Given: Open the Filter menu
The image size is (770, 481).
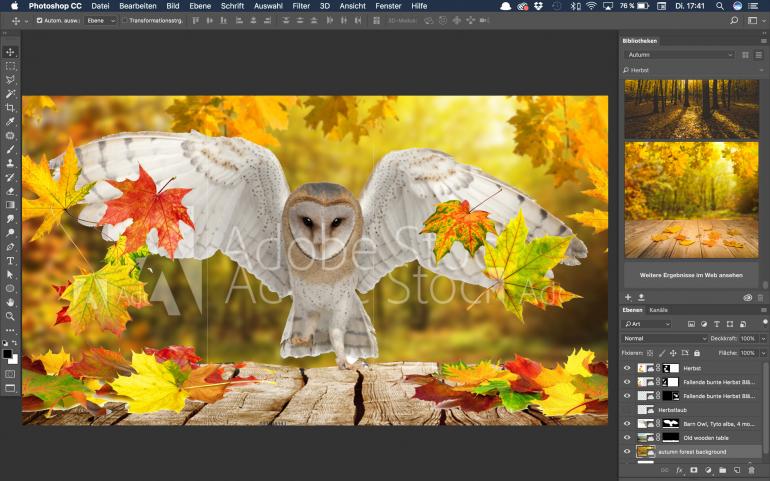Looking at the screenshot, I should [x=301, y=6].
